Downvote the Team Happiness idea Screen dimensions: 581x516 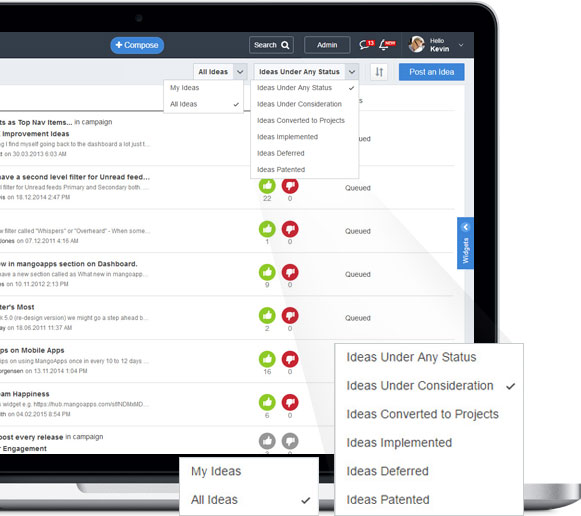tap(290, 402)
